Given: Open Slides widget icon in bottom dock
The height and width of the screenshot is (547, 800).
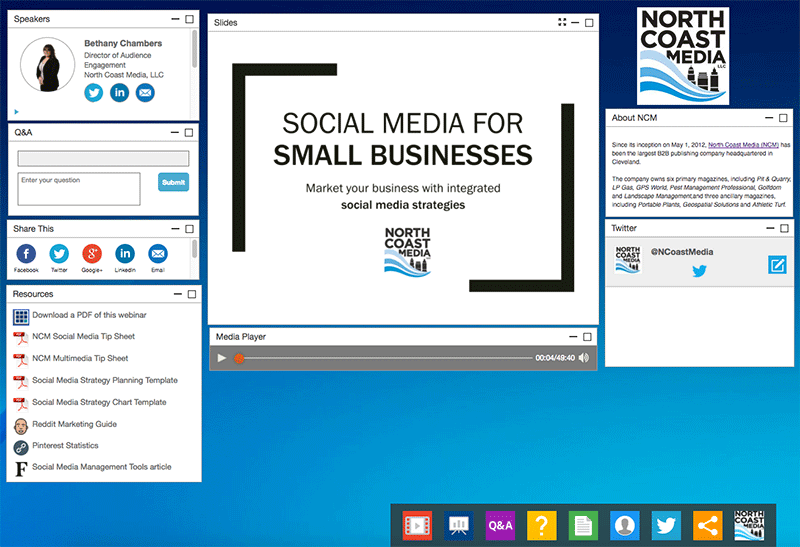Looking at the screenshot, I should [x=459, y=525].
